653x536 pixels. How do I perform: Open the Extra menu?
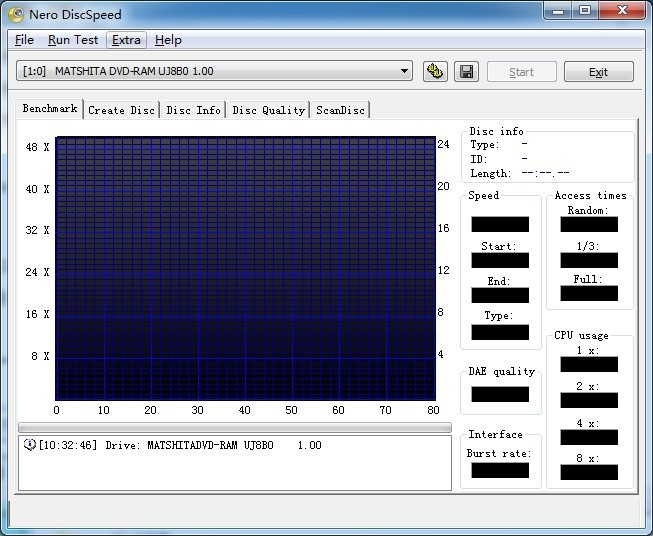[x=127, y=40]
